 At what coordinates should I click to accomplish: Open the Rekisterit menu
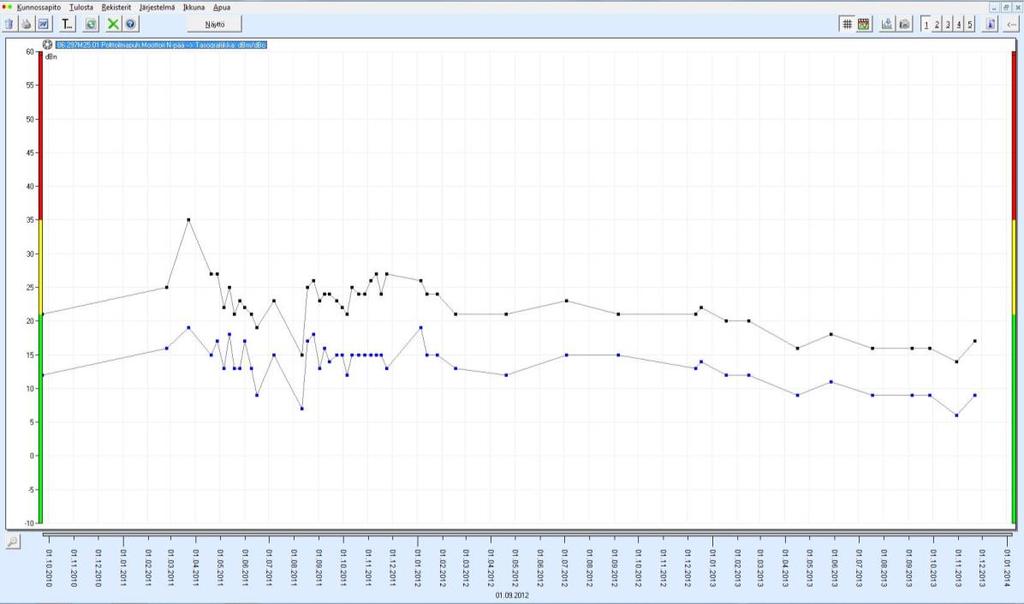coord(116,7)
